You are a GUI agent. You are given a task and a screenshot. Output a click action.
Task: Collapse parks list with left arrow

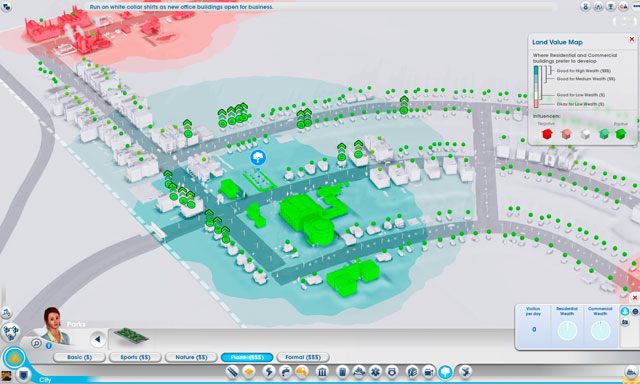click(x=98, y=340)
